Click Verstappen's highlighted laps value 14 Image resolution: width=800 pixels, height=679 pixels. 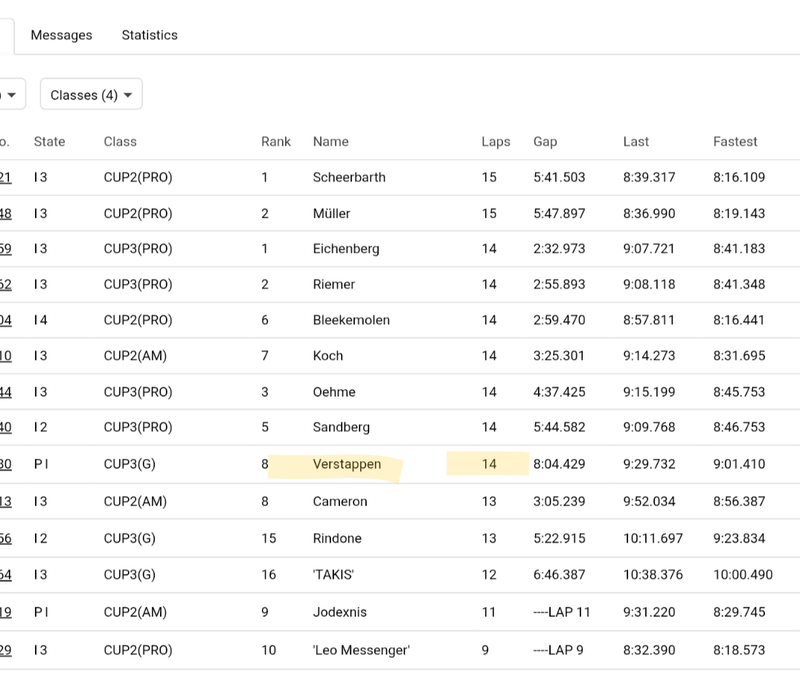coord(489,464)
